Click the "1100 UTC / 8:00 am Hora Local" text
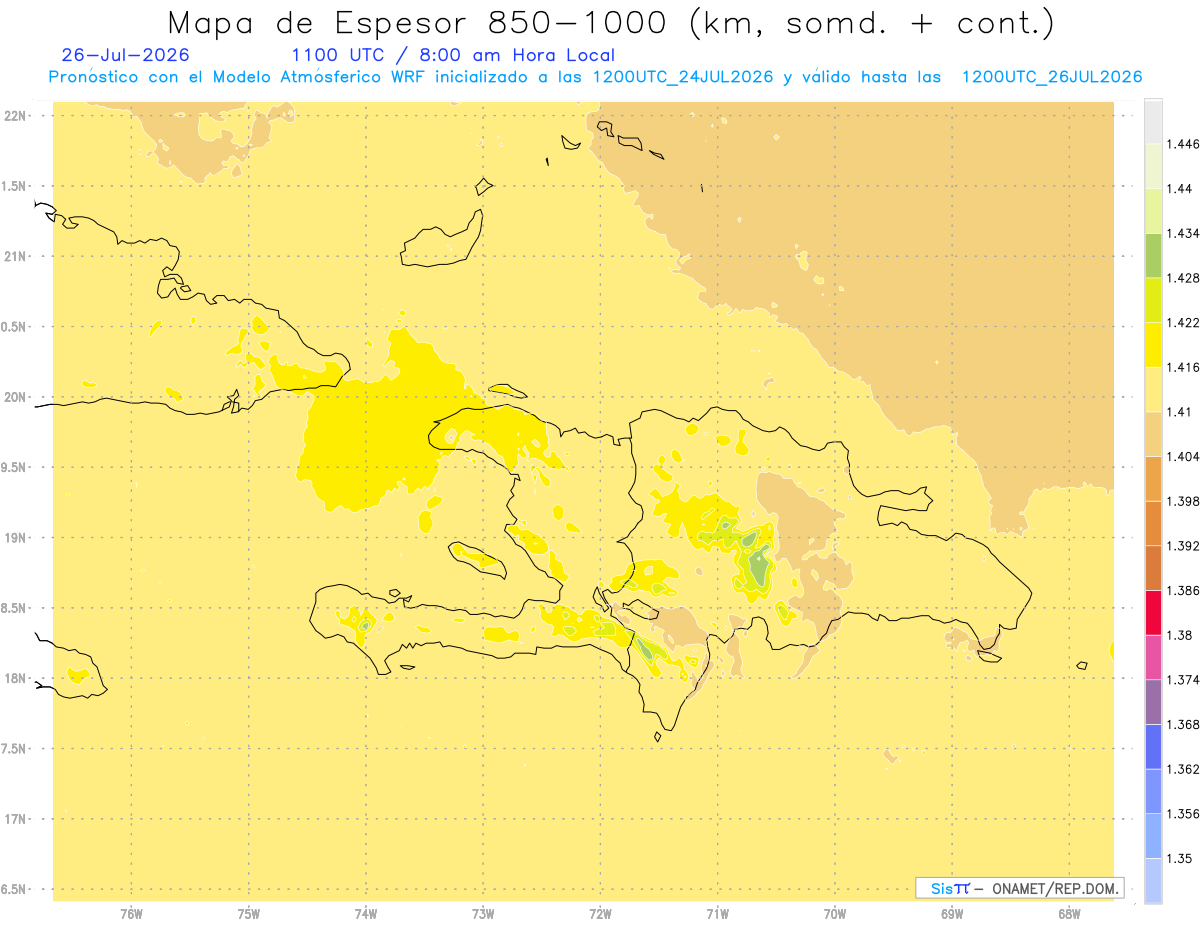Viewport: 1200px width, 927px height. coord(453,55)
